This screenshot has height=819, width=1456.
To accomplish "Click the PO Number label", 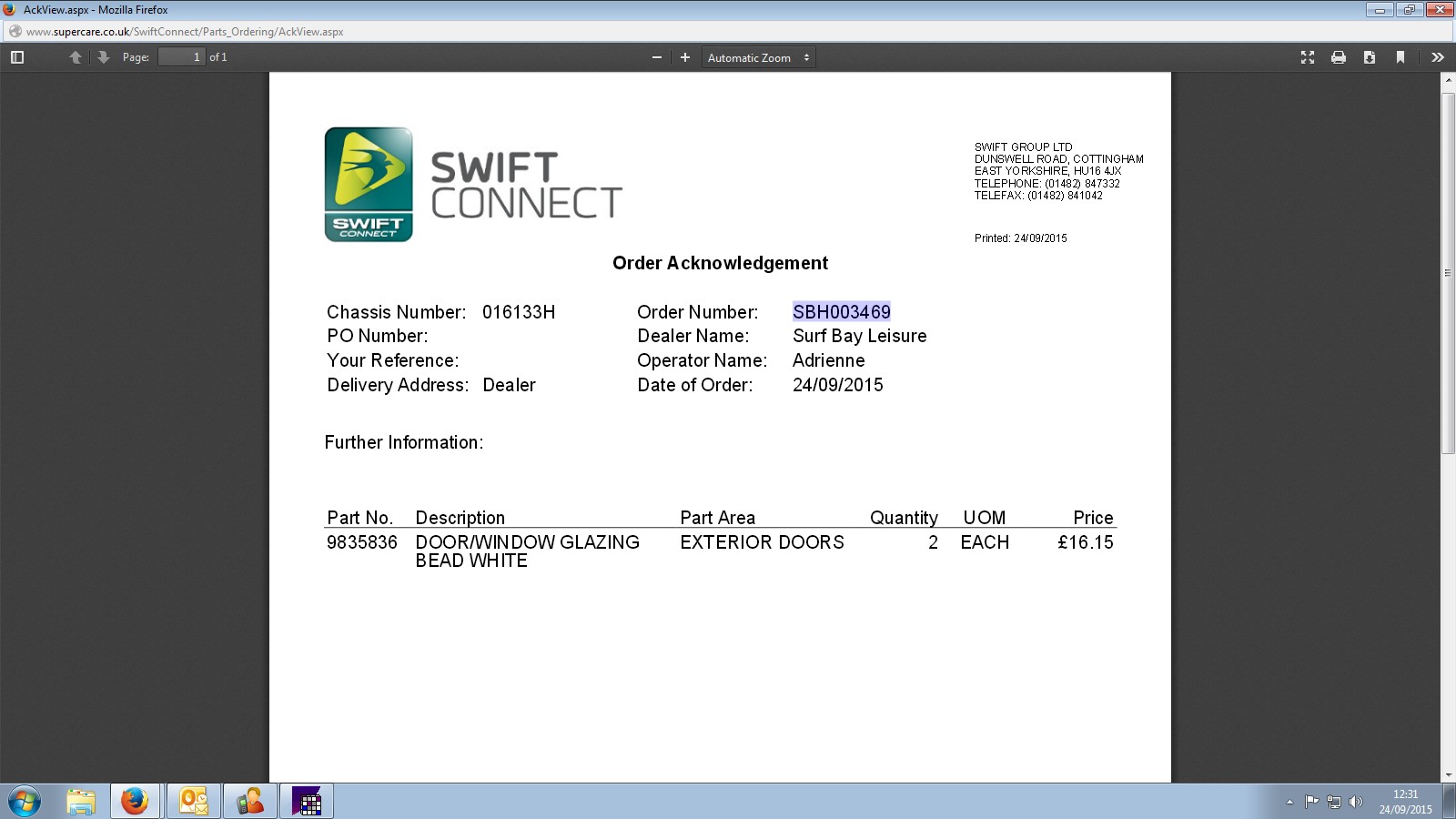I will [x=378, y=337].
